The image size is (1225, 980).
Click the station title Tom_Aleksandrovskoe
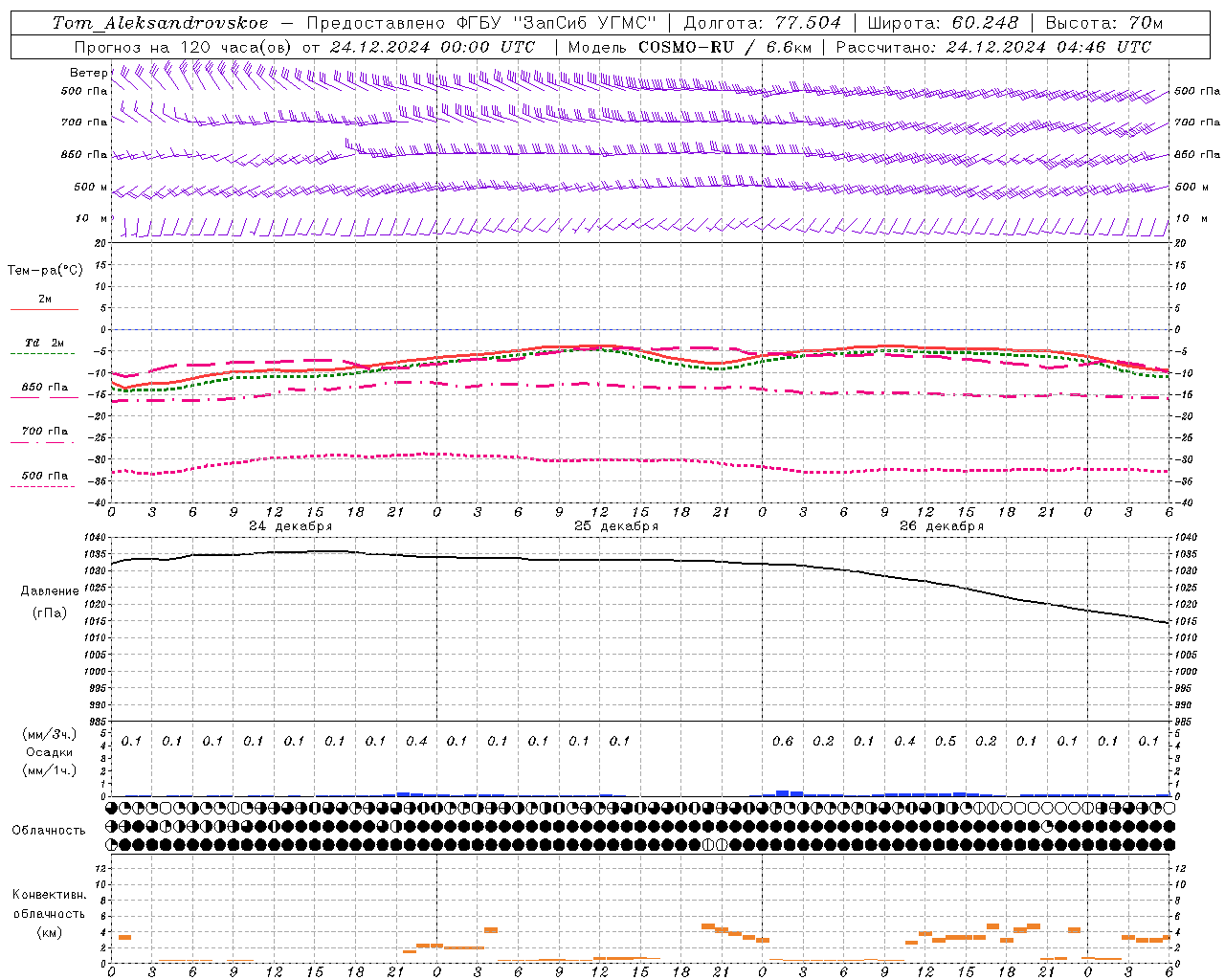pyautogui.click(x=161, y=23)
